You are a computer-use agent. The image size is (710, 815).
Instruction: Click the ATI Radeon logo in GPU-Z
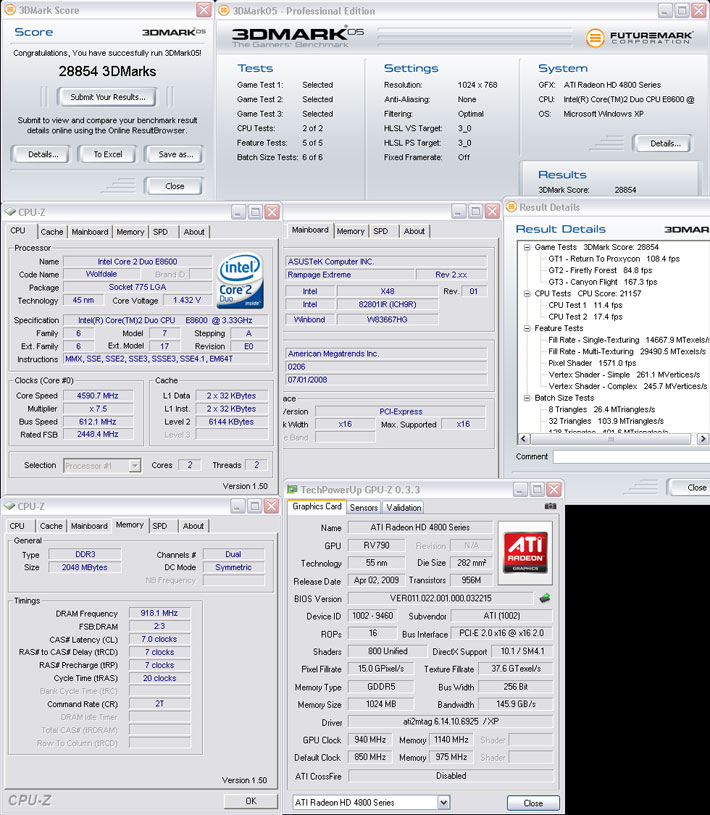[x=525, y=553]
